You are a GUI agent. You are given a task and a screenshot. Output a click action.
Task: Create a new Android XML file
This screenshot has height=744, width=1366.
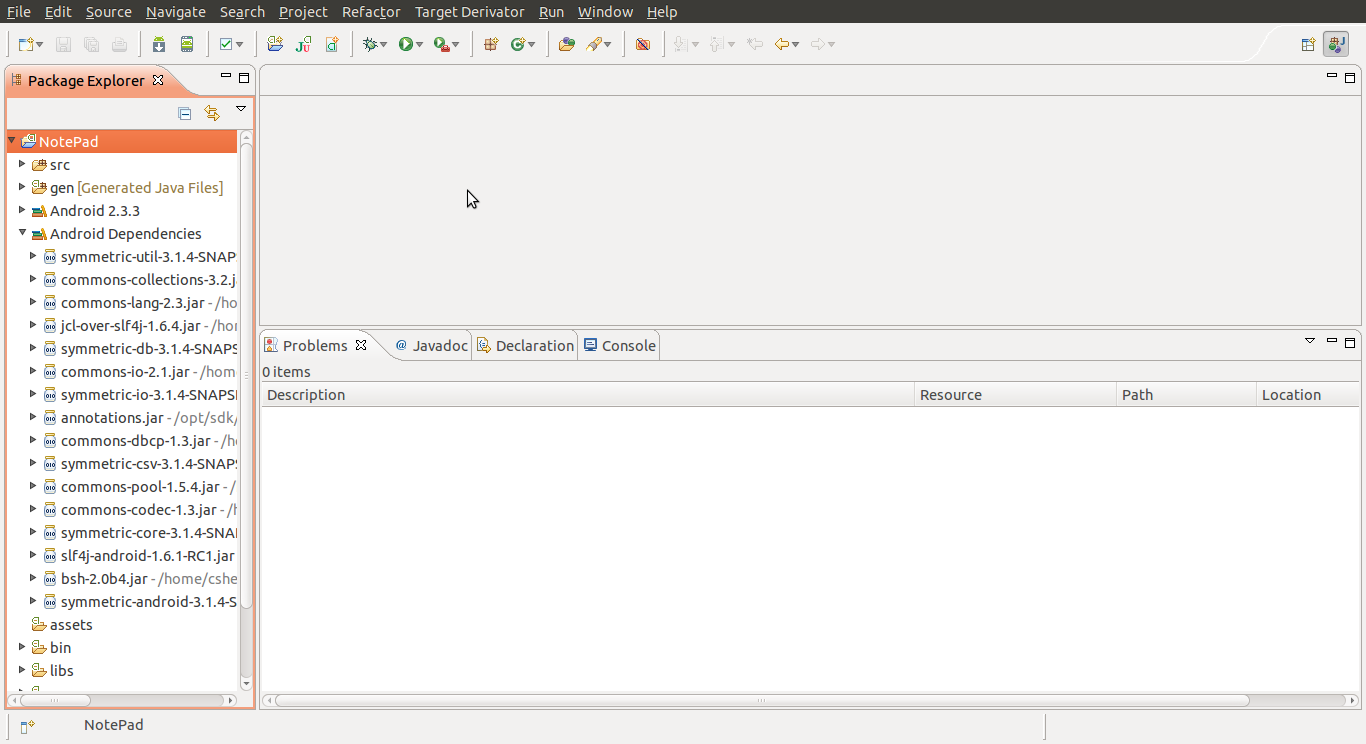coord(332,44)
